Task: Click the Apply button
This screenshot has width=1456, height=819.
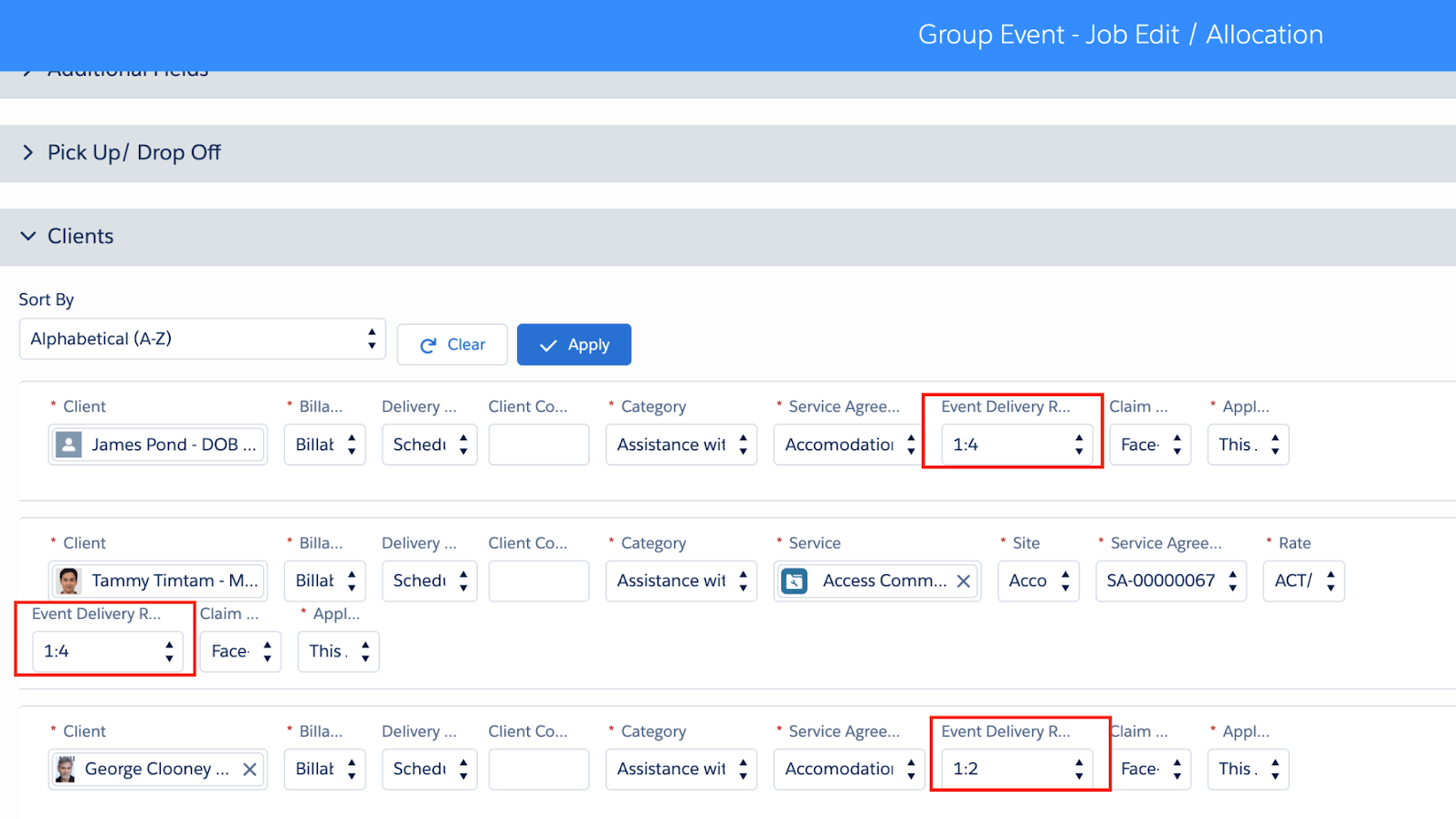Action: click(x=574, y=345)
